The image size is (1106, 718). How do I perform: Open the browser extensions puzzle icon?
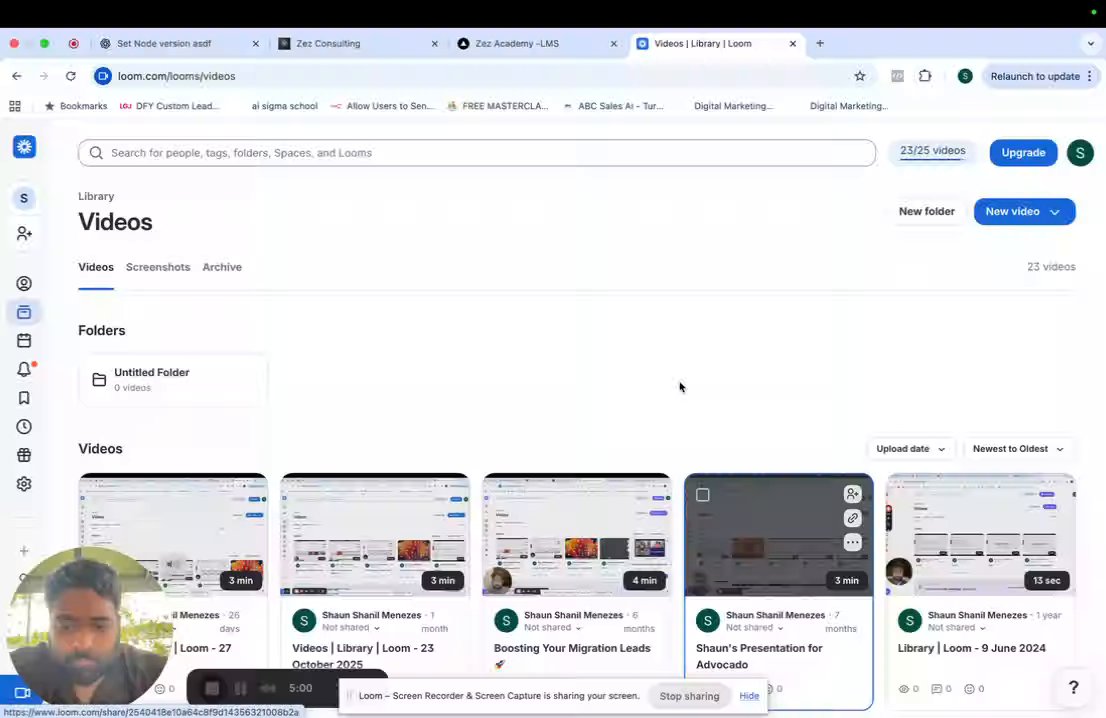925,76
